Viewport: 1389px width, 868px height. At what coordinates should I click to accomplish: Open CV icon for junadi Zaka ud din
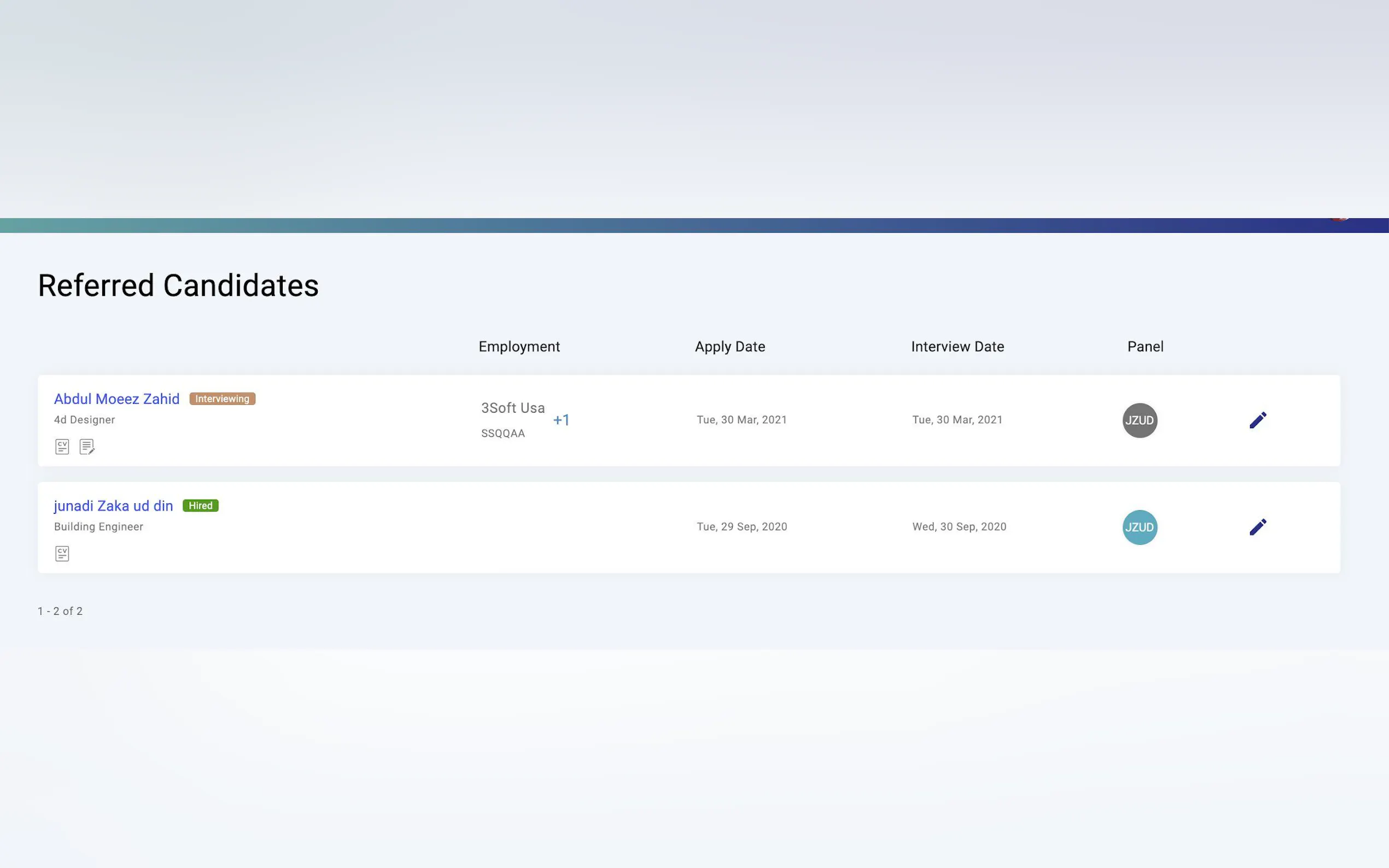pos(62,553)
